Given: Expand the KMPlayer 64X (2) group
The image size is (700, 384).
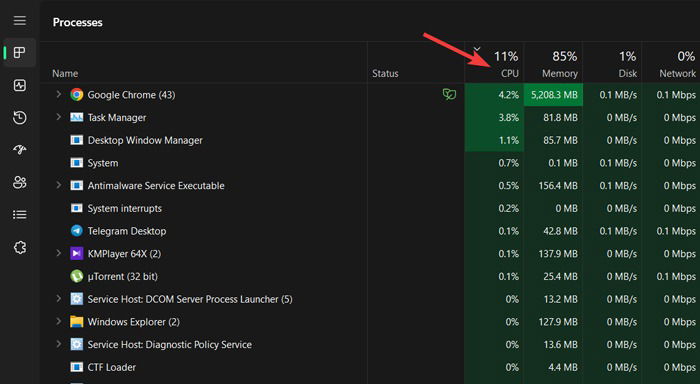Looking at the screenshot, I should (58, 253).
